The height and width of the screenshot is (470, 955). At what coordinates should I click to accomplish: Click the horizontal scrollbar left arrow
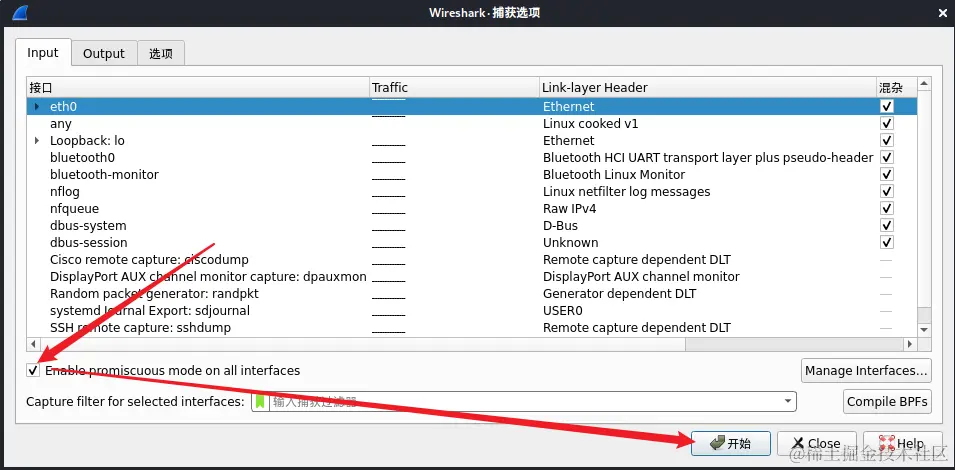[x=33, y=344]
